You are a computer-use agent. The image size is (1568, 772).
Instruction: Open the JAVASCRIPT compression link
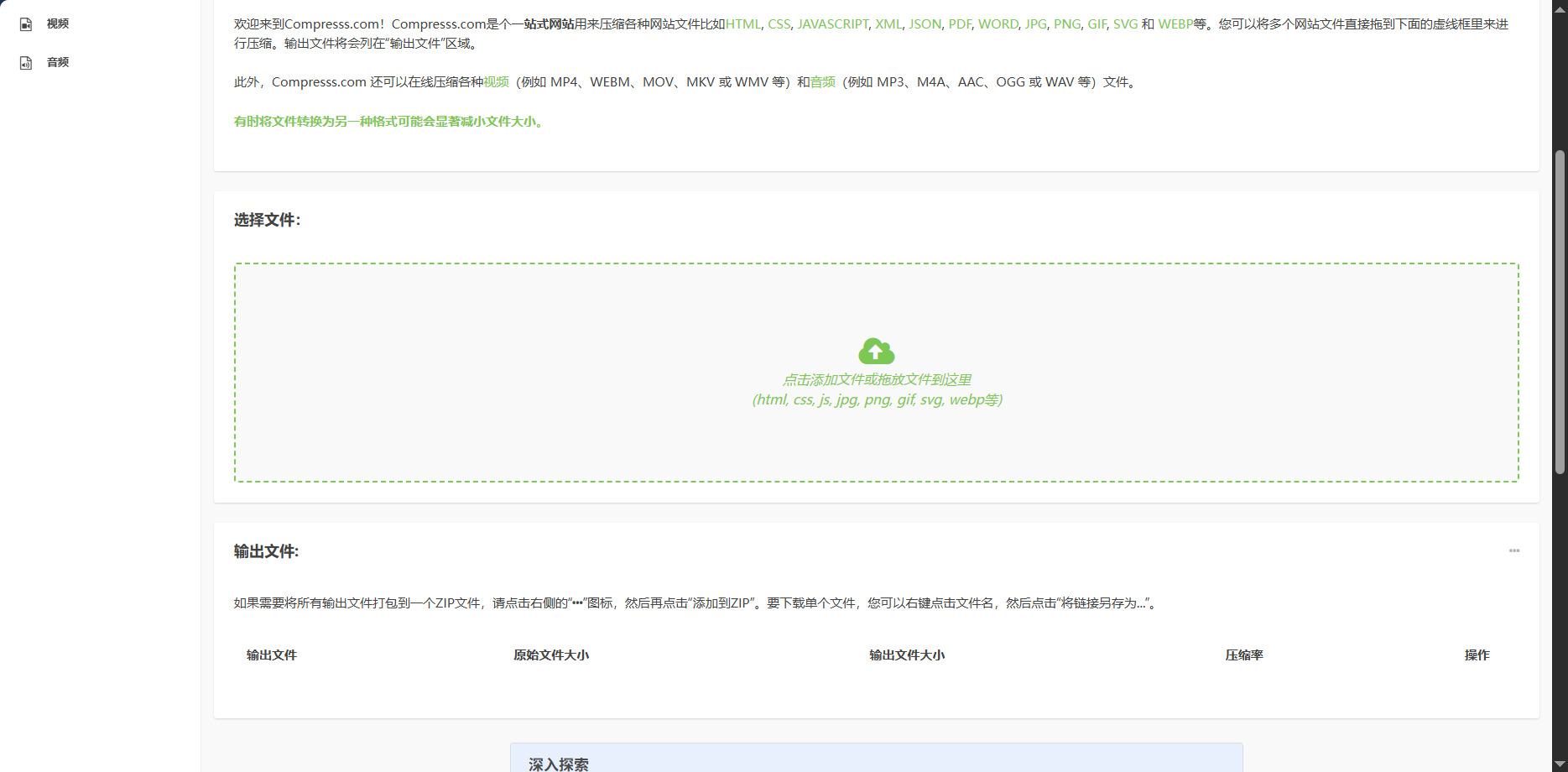point(833,24)
